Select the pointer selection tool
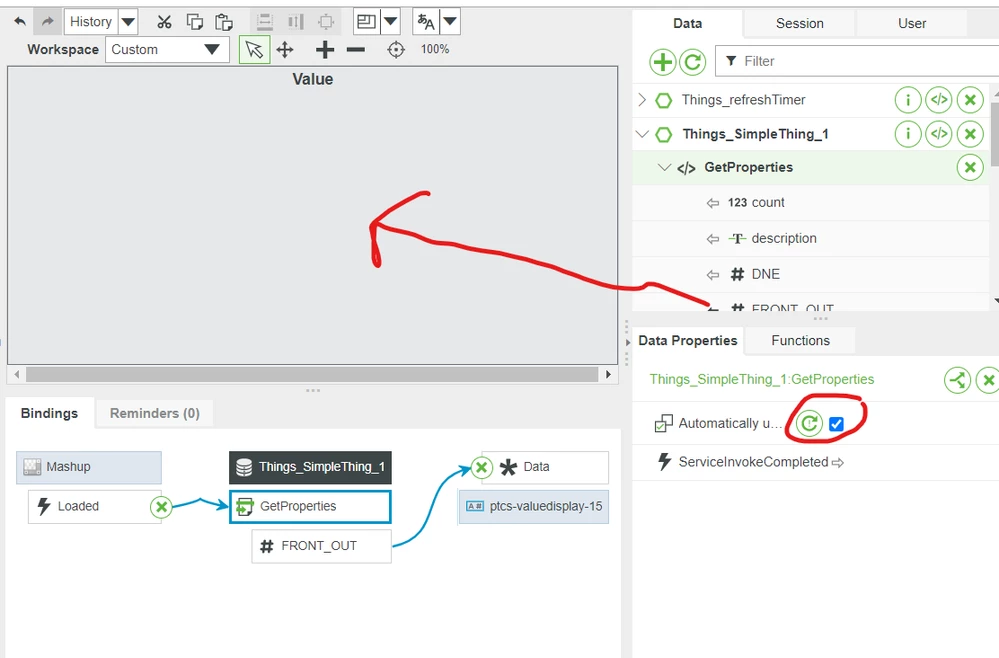Viewport: 999px width, 658px height. [254, 49]
